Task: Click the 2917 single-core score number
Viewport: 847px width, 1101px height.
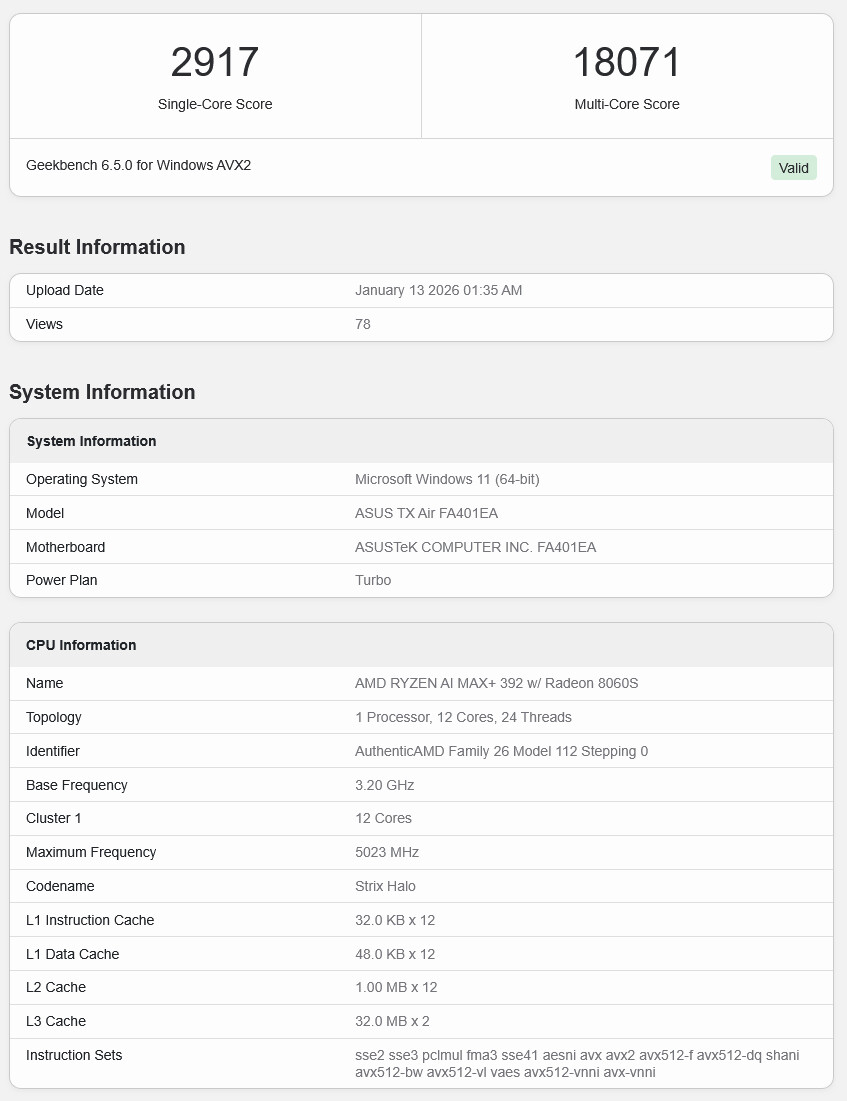Action: coord(215,62)
